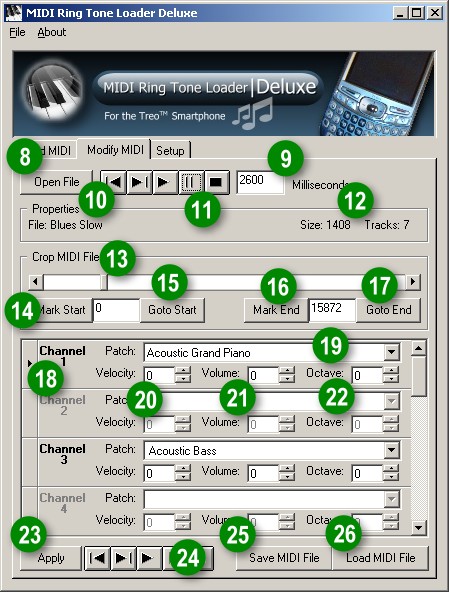Open the Channel 4 Patch dropdown arrow
This screenshot has height=592, width=449.
(x=392, y=500)
